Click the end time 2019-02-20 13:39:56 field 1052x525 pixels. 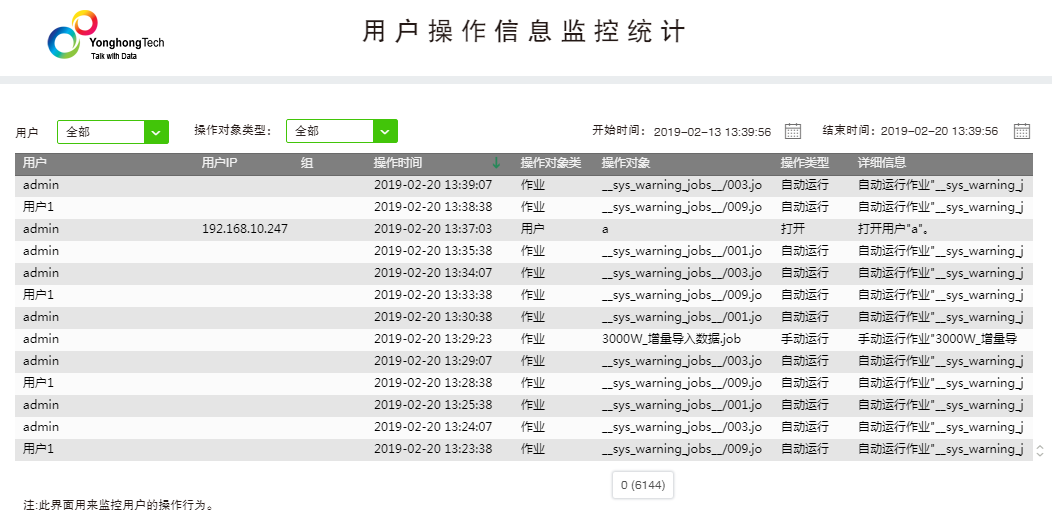[x=939, y=131]
